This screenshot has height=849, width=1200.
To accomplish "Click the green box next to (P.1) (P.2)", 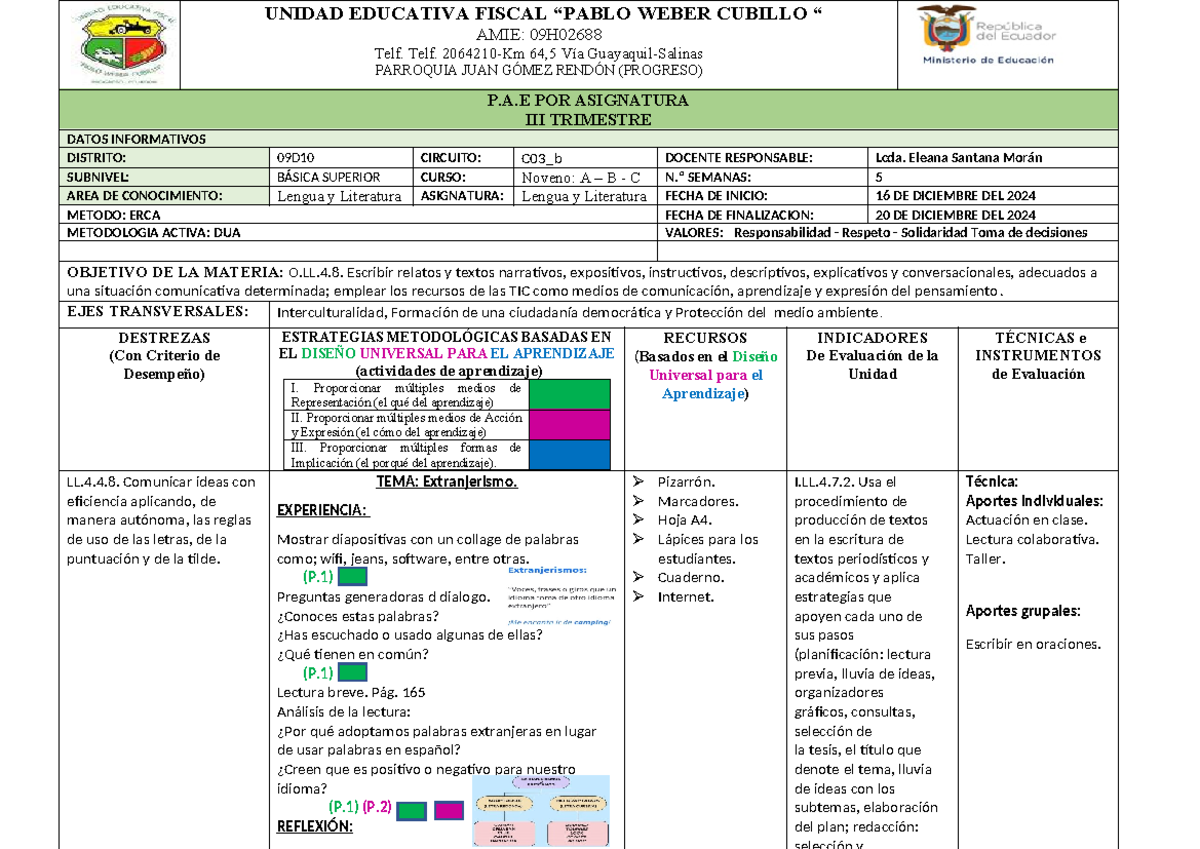I will point(412,811).
